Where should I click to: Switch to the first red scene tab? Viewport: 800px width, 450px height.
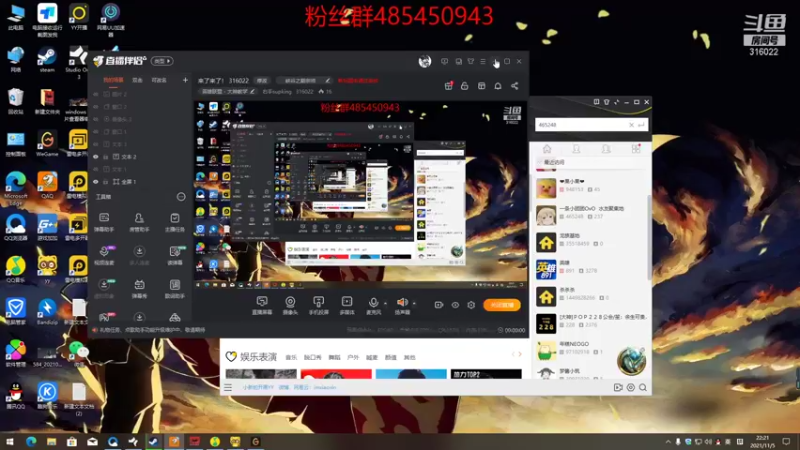(113, 80)
